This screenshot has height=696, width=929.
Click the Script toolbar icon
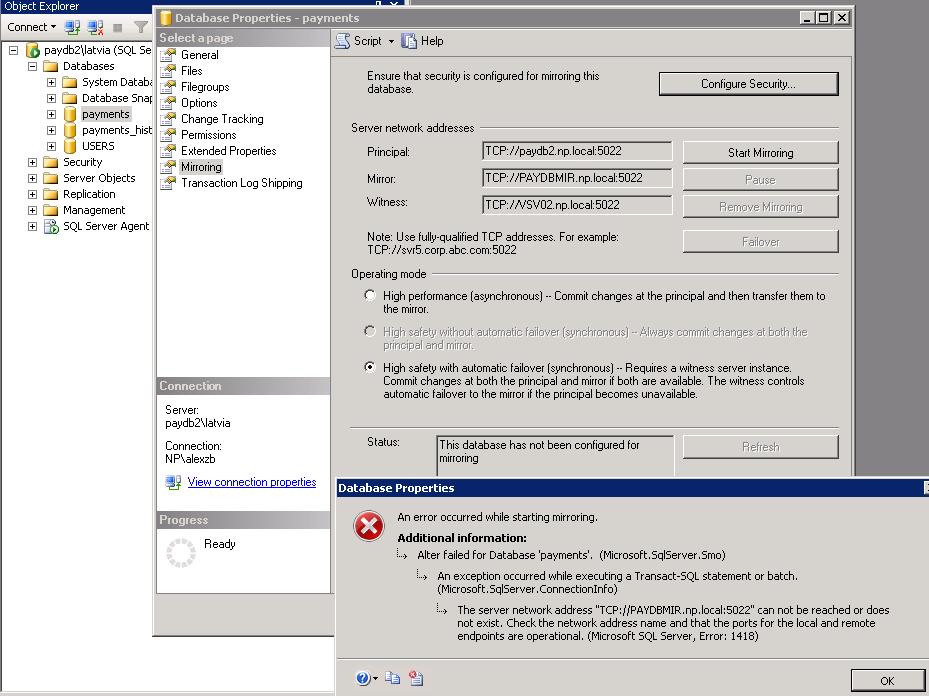coord(342,41)
